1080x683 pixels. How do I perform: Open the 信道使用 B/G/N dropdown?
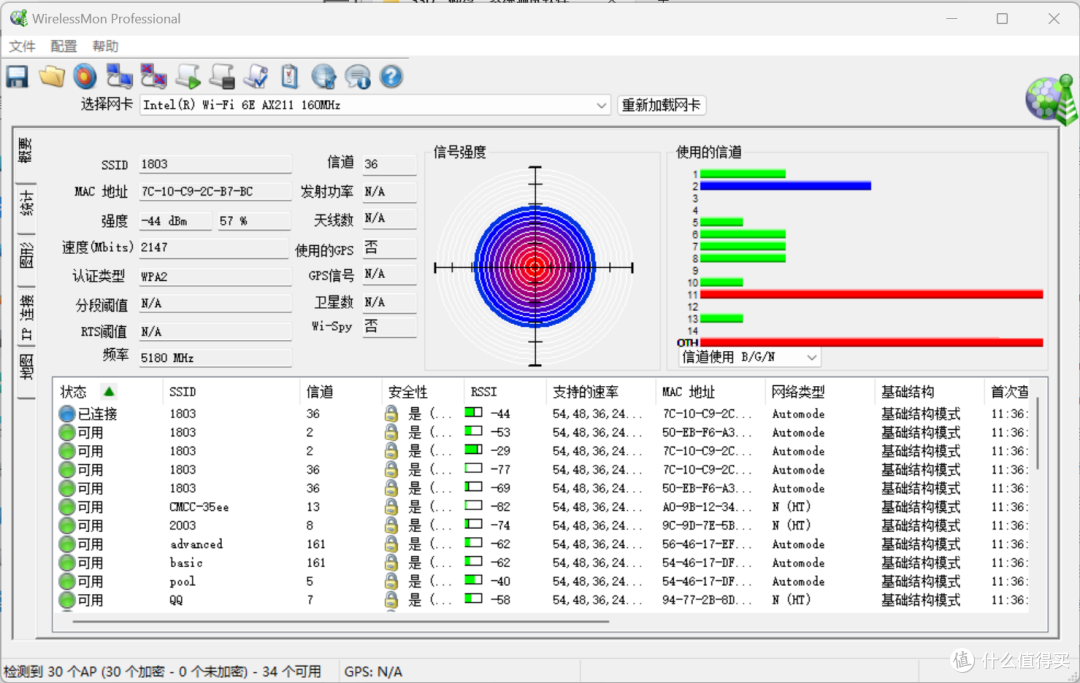tap(749, 357)
